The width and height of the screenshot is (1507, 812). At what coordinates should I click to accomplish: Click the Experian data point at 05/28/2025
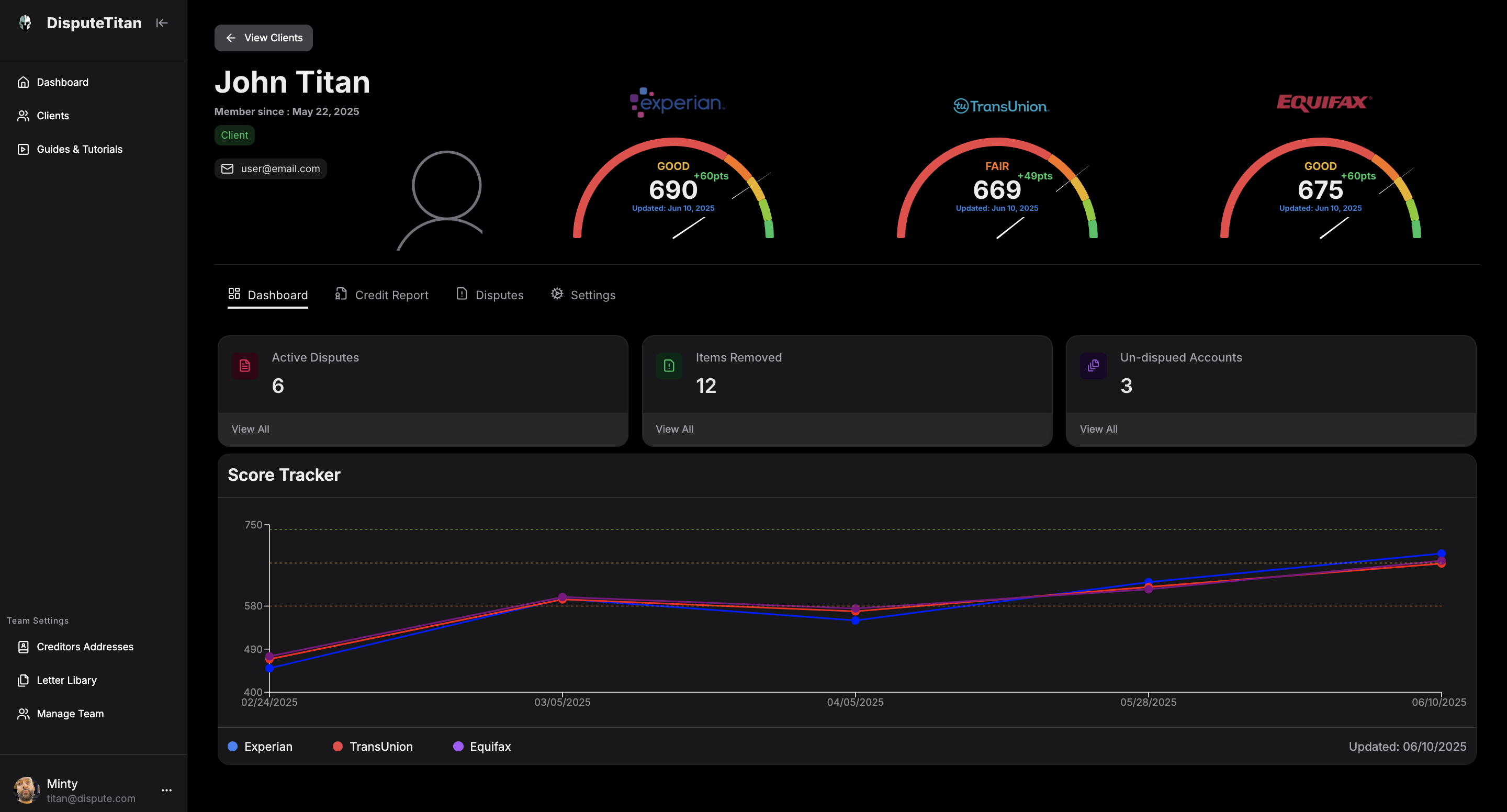pos(1149,582)
